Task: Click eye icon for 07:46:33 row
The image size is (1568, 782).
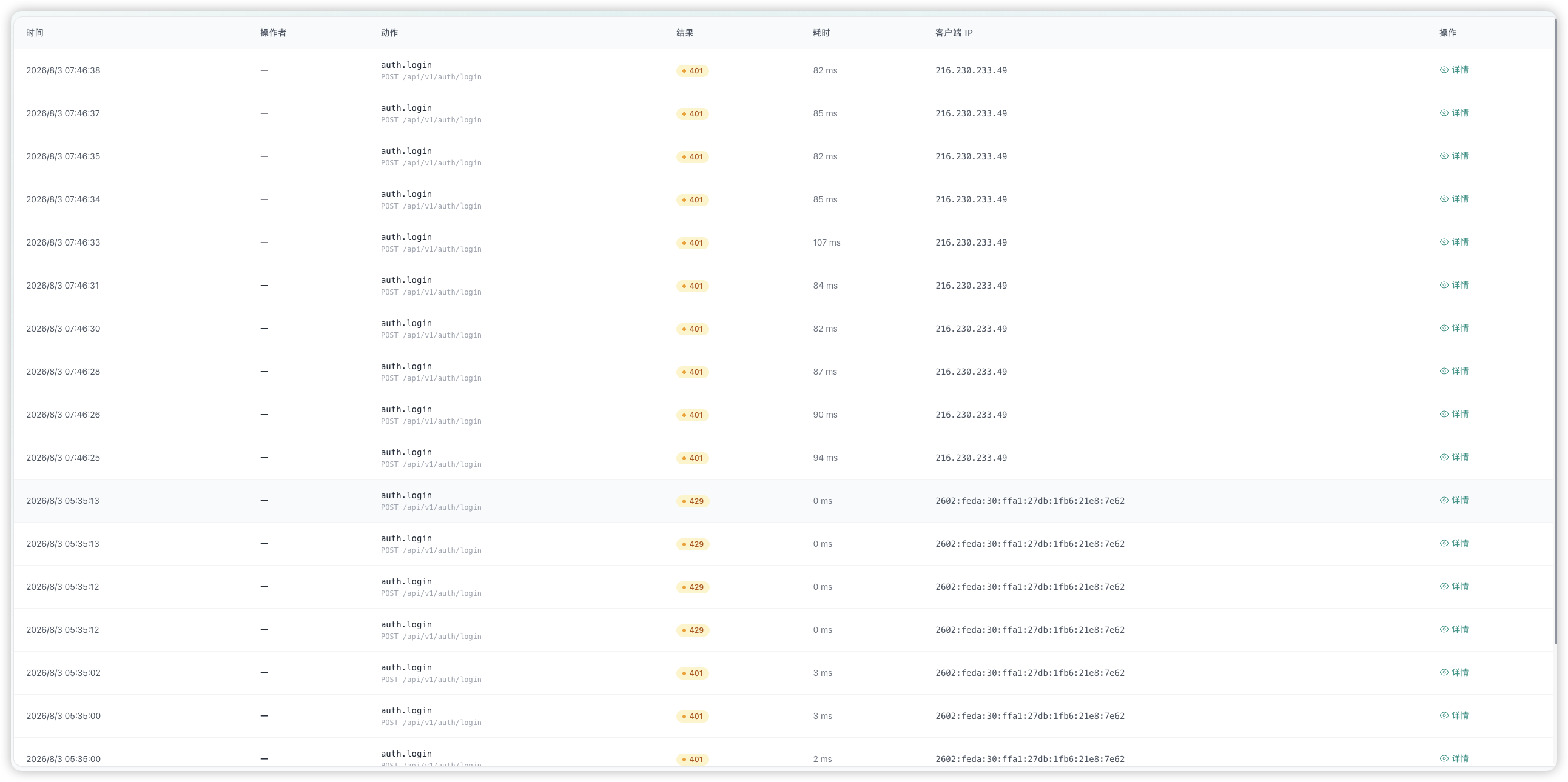Action: click(1443, 242)
